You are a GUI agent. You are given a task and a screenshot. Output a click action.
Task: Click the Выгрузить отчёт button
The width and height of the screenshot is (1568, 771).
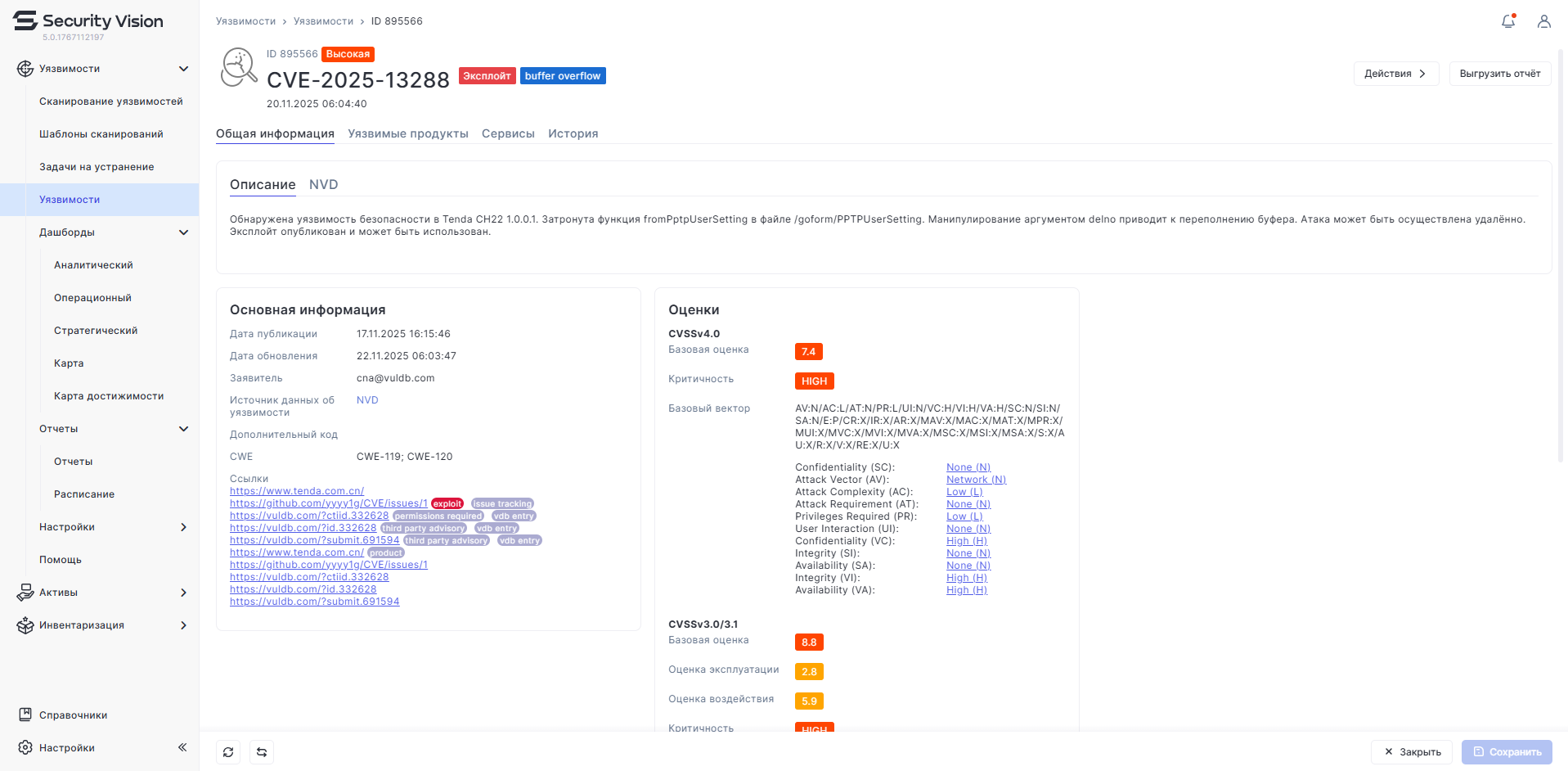click(x=1499, y=74)
